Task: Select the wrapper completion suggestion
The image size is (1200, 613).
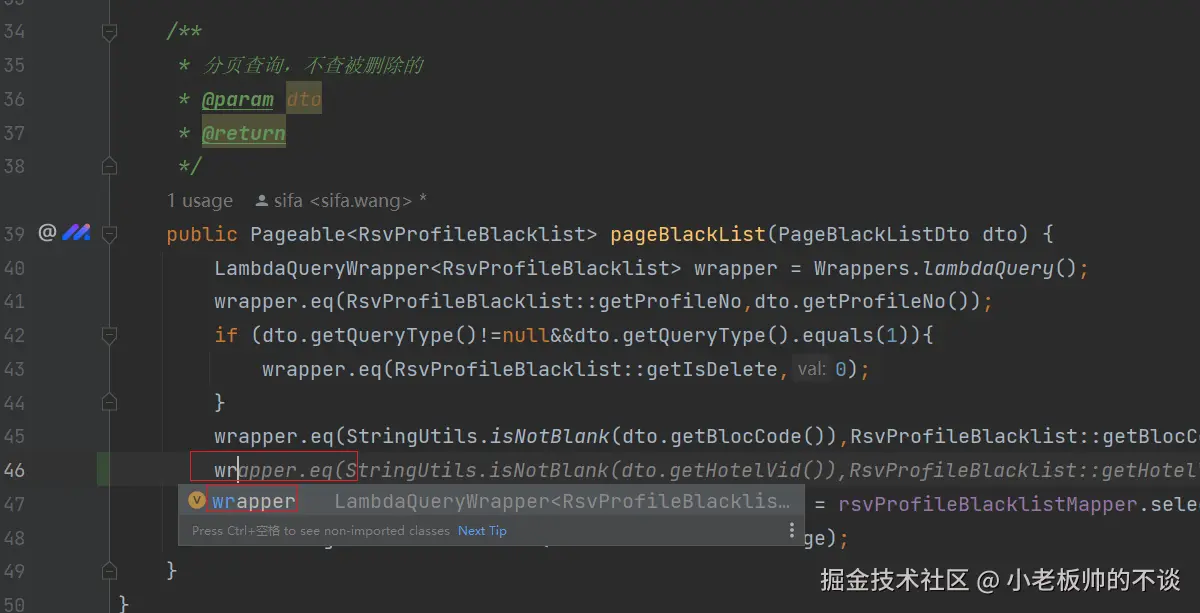Action: point(254,500)
